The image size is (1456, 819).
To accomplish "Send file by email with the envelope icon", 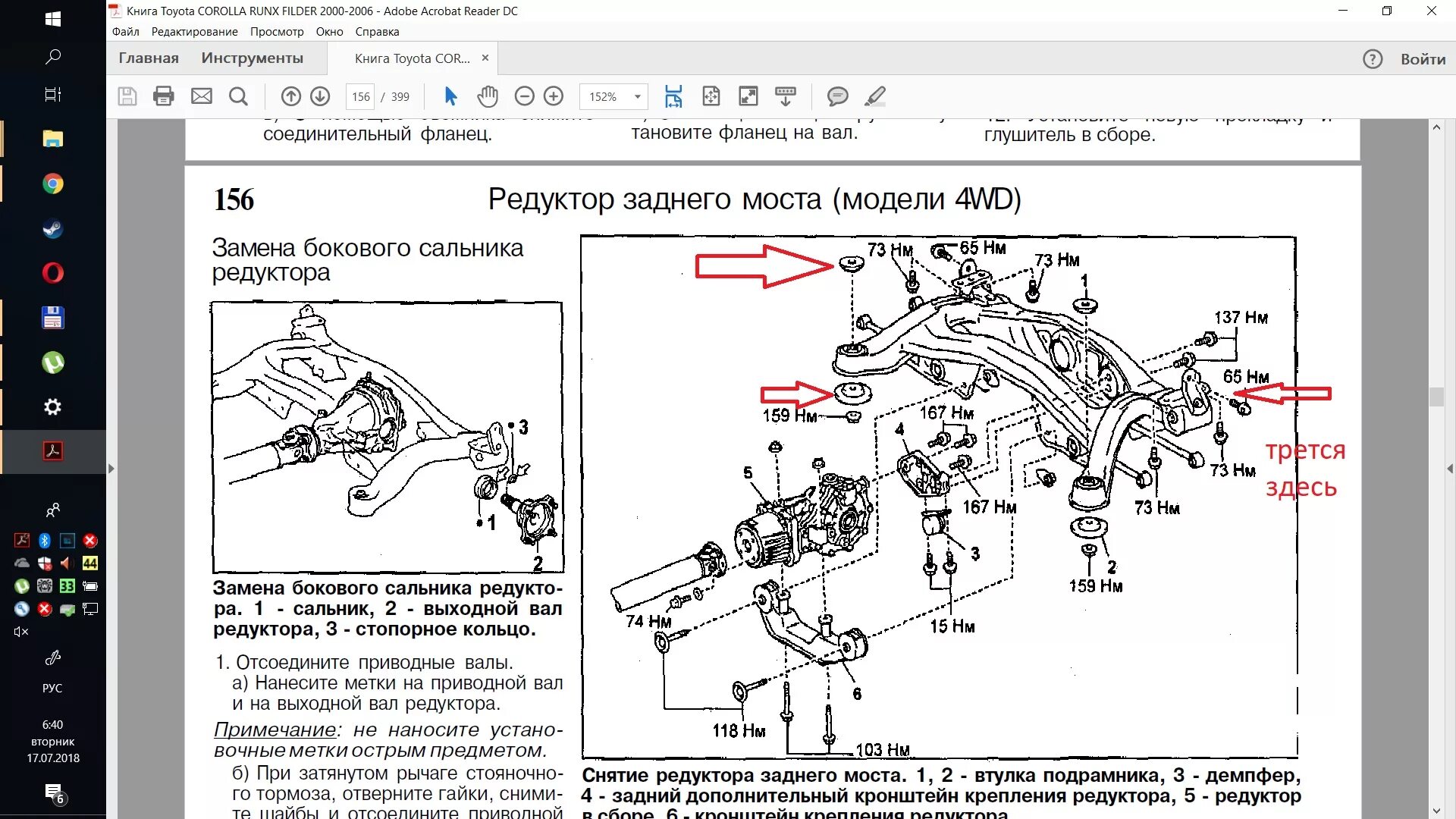I will tap(202, 96).
